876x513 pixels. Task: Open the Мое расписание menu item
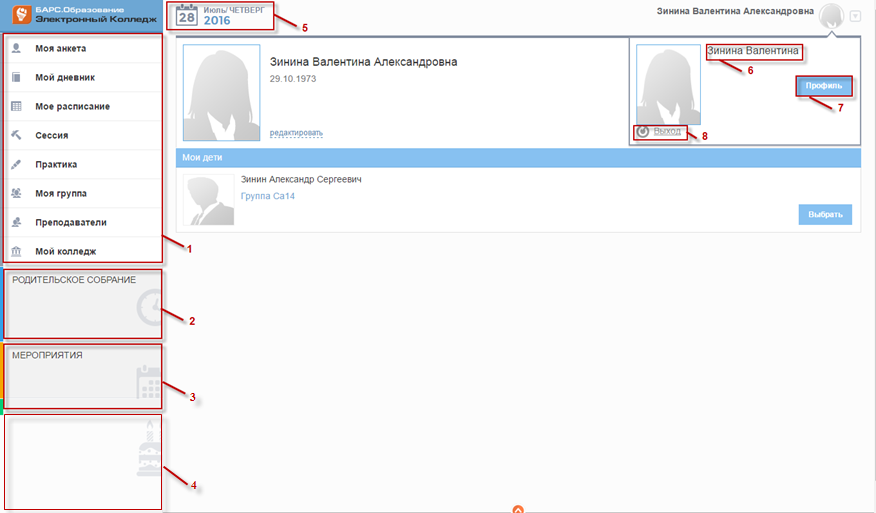[x=72, y=106]
